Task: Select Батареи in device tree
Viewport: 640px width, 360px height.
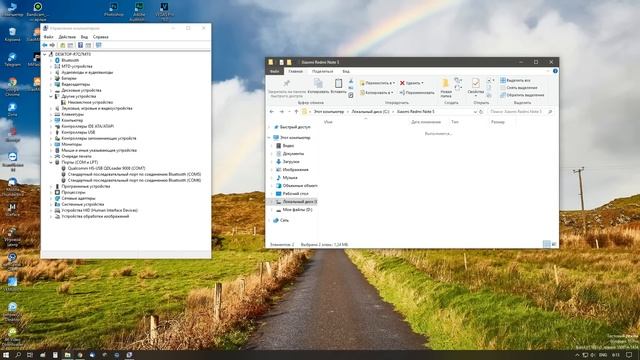Action: tap(69, 78)
